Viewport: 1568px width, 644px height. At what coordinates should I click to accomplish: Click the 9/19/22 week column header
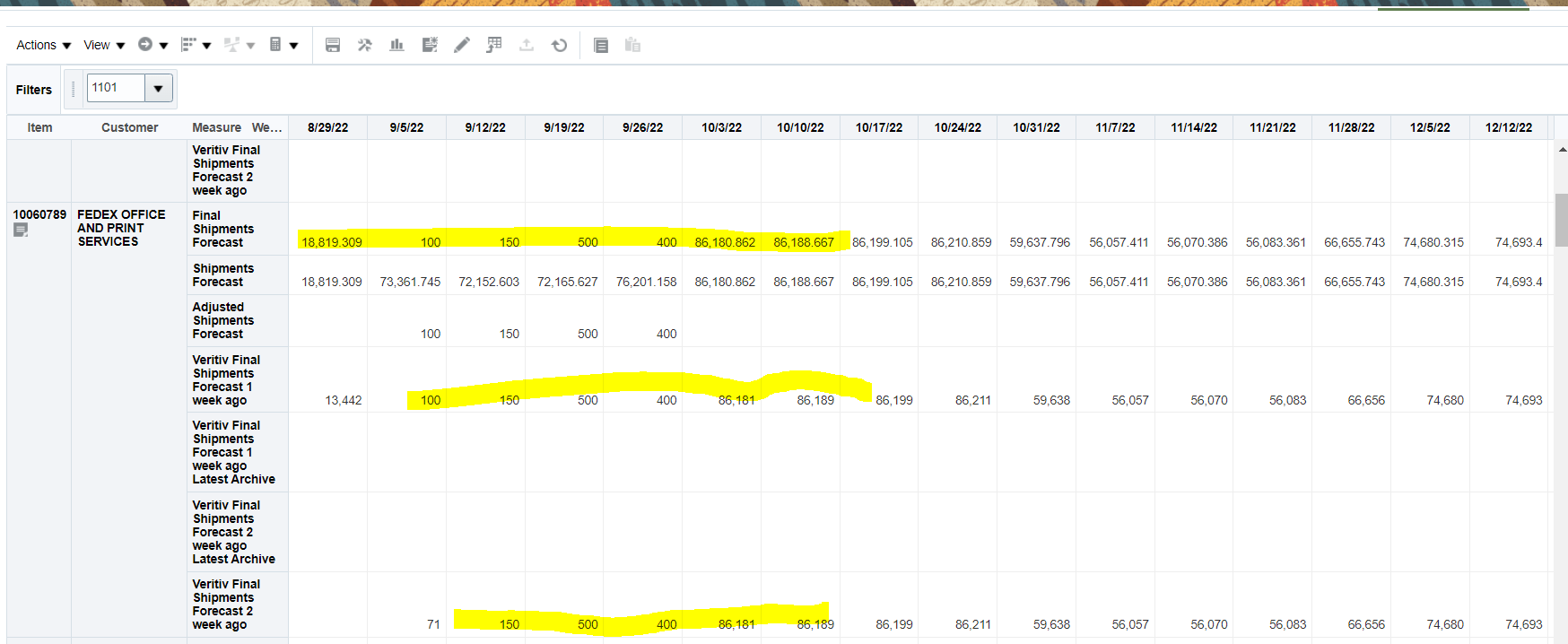[564, 127]
